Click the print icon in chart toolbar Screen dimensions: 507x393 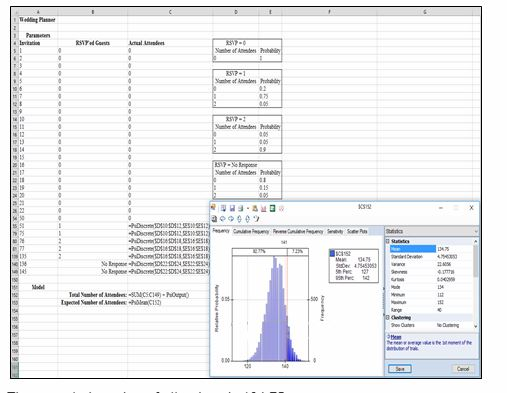(x=240, y=208)
